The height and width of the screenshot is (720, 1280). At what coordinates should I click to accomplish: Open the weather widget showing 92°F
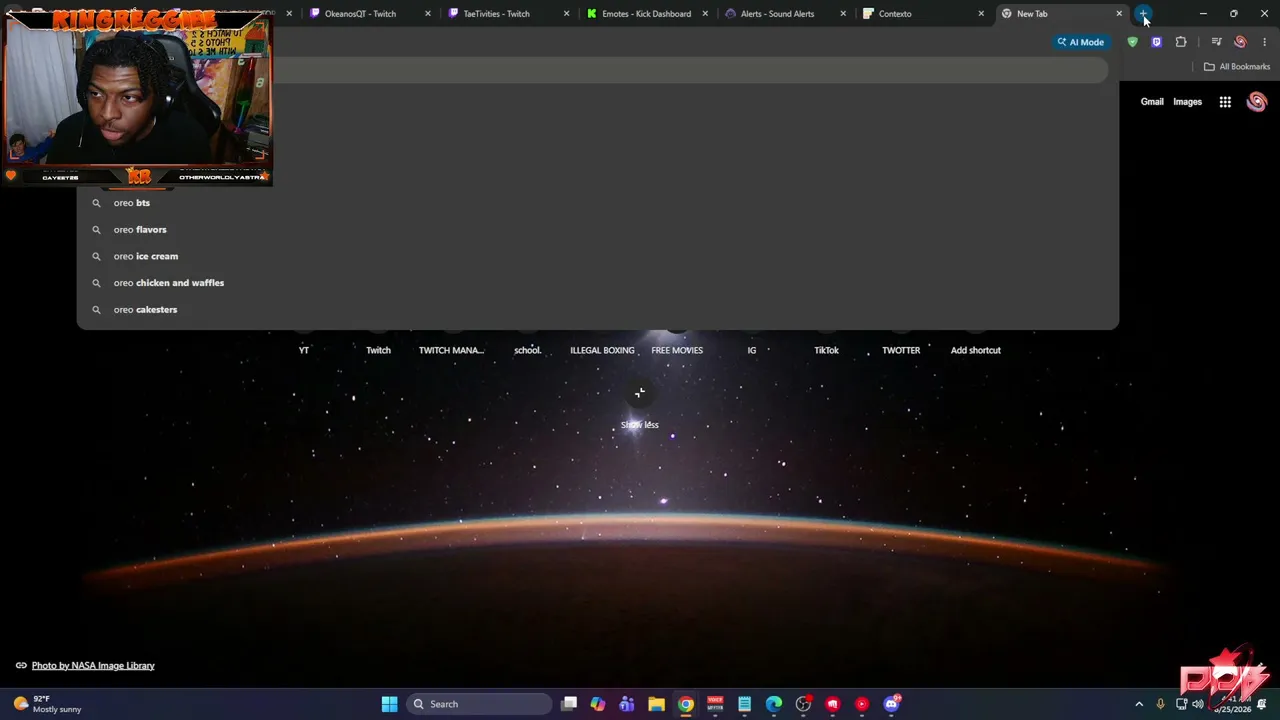(x=48, y=704)
